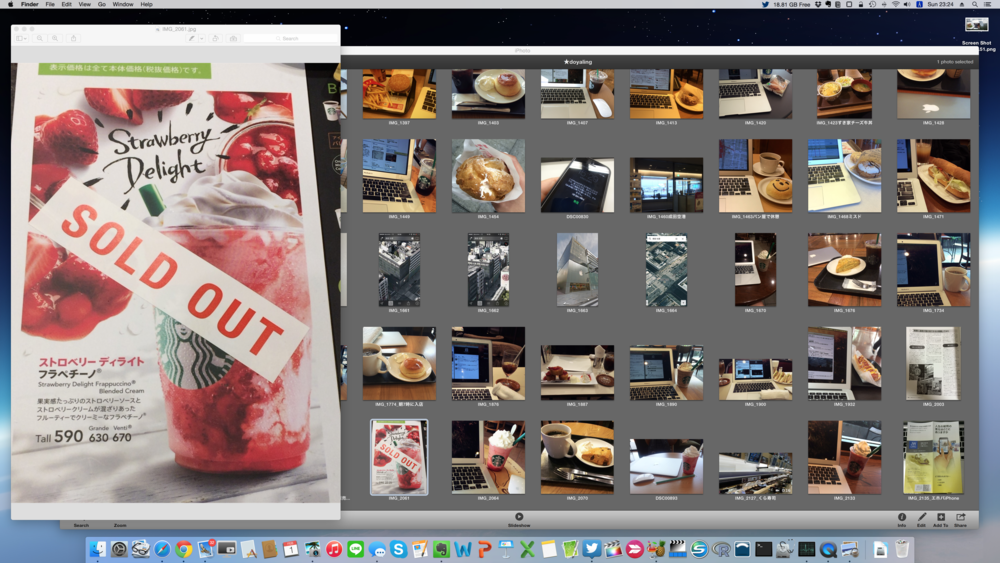The width and height of the screenshot is (1000, 563).
Task: Click the Time Machine icon in menu bar
Action: pos(872,4)
